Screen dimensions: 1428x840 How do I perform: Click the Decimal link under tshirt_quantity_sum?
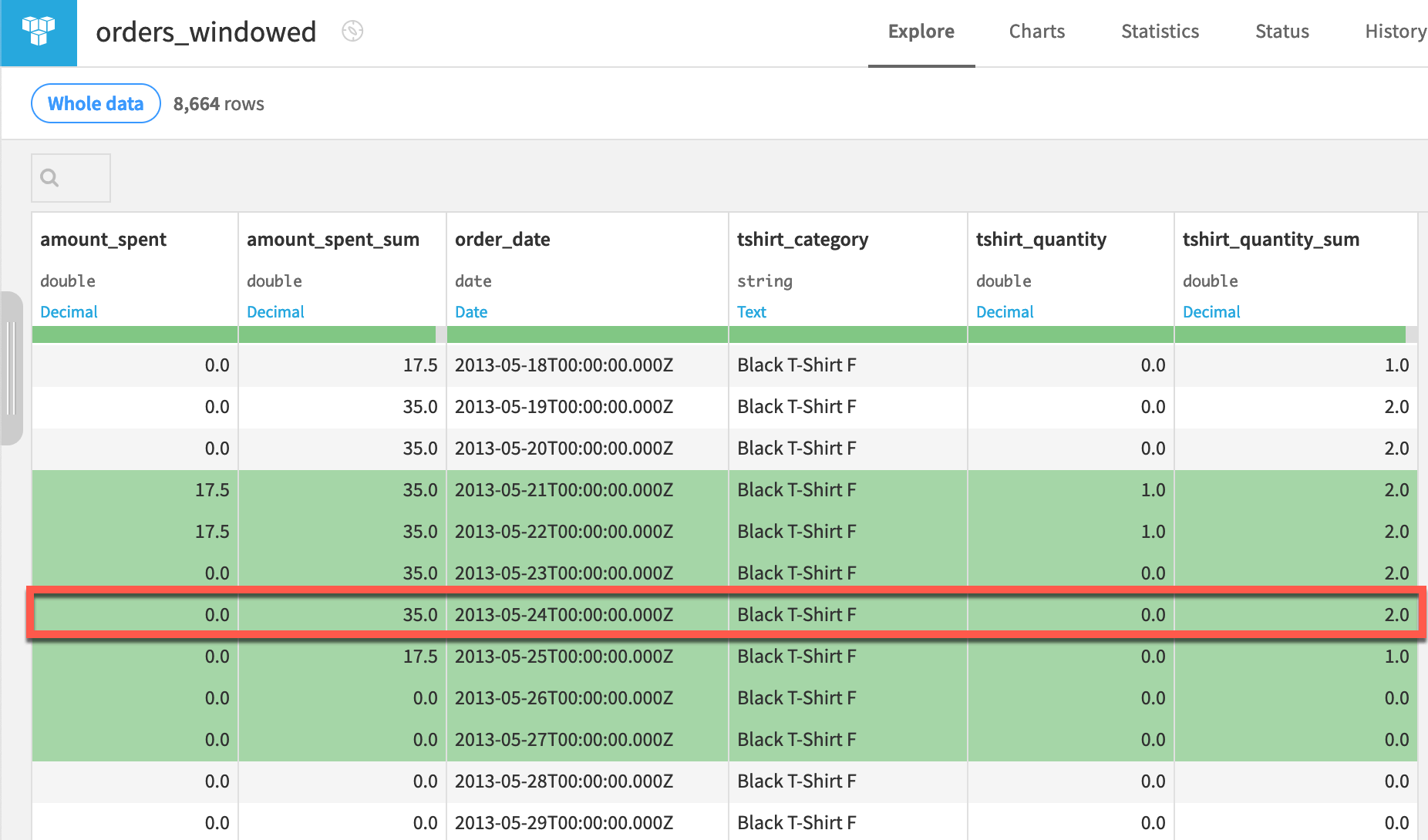click(1211, 311)
